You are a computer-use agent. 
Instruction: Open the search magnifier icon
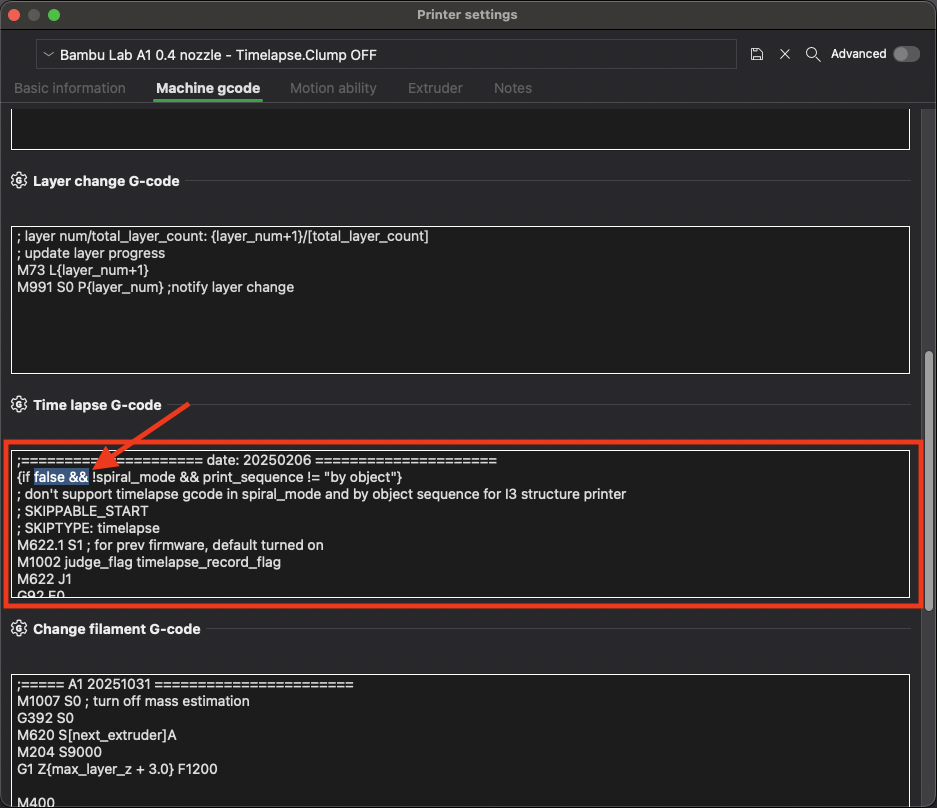coord(813,54)
